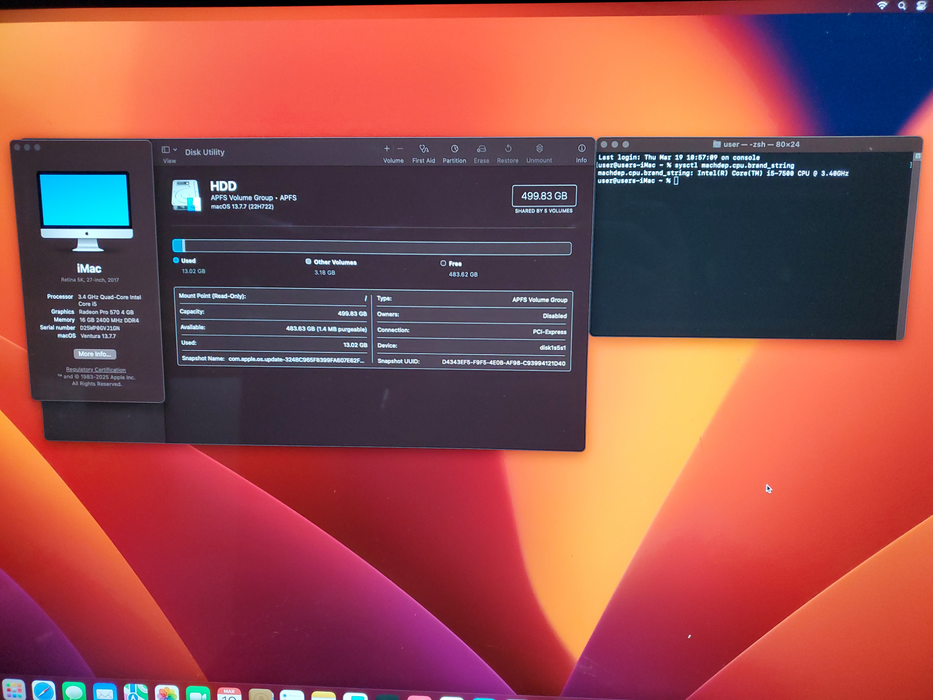Click the 'Retina 5K, 27-inch, 2017' text

point(90,280)
